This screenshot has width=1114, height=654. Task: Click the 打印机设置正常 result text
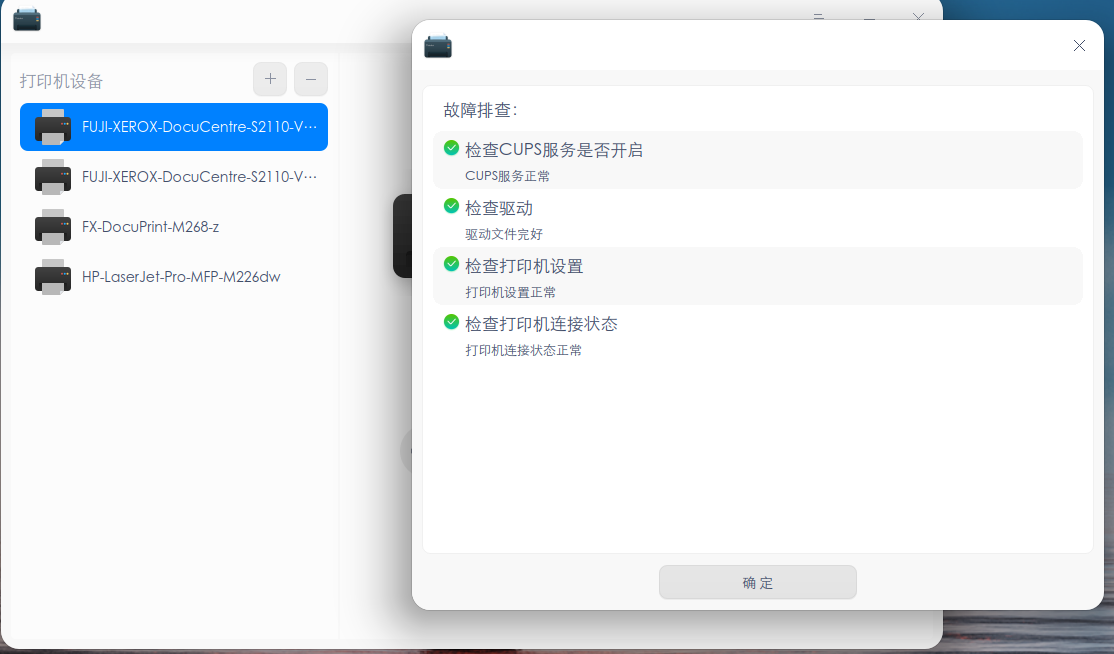point(510,293)
